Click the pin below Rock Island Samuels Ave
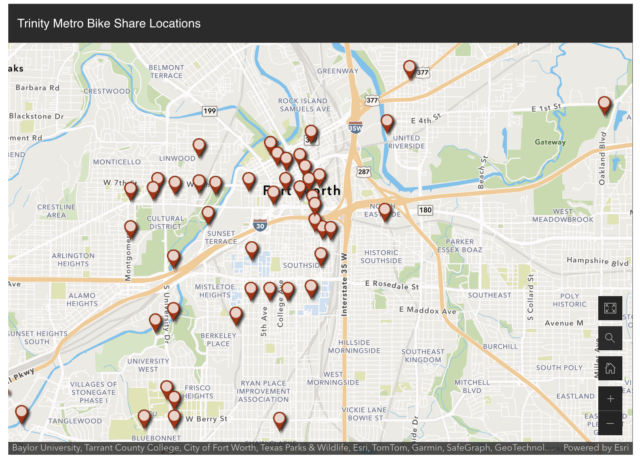The width and height of the screenshot is (640, 466). click(x=311, y=133)
